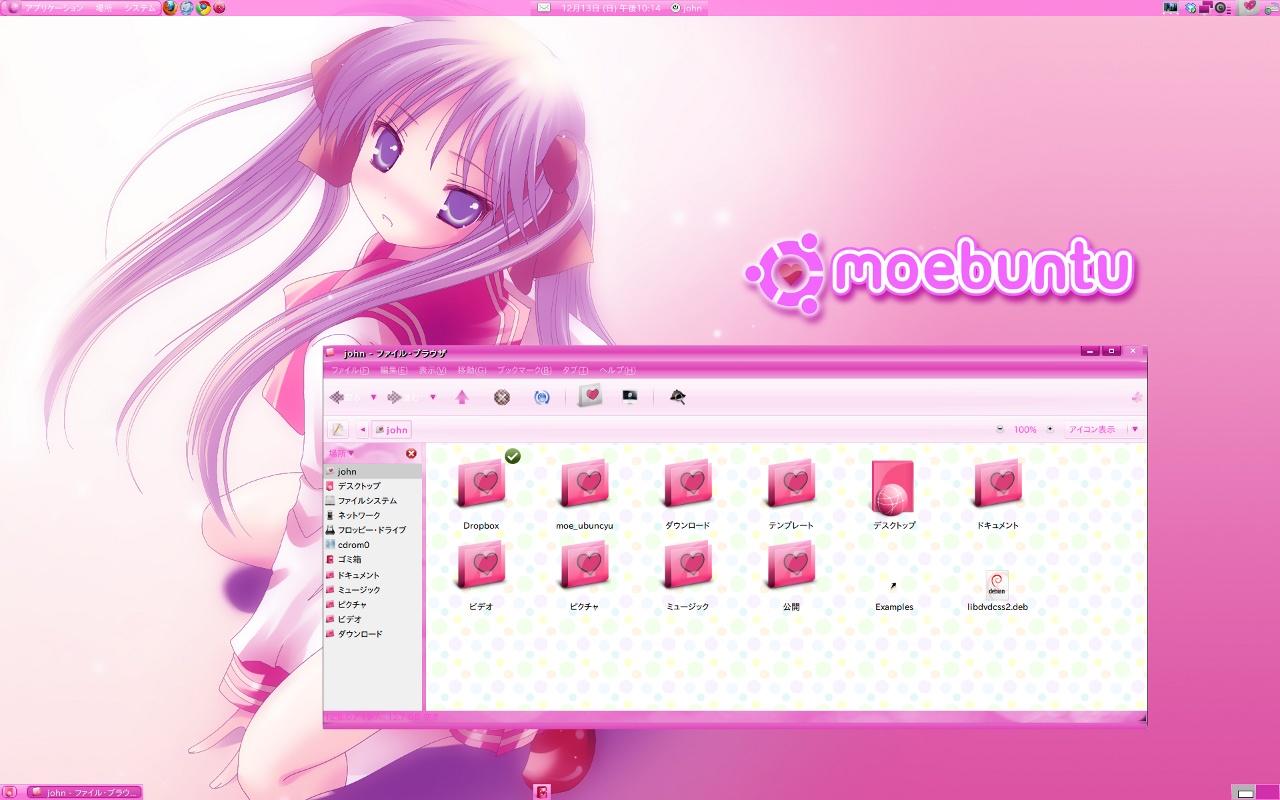Select the デスクトップ folder in main view
1280x800 pixels.
pyautogui.click(x=893, y=487)
